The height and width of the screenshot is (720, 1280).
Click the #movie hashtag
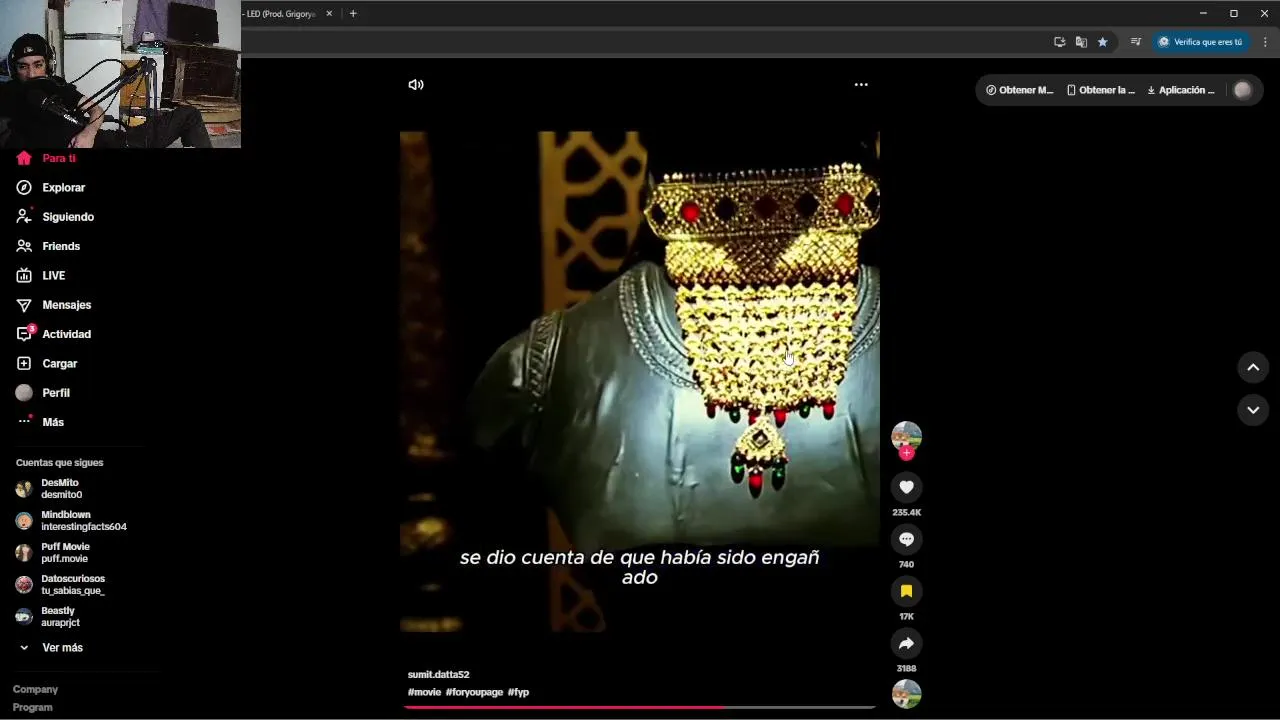(424, 692)
